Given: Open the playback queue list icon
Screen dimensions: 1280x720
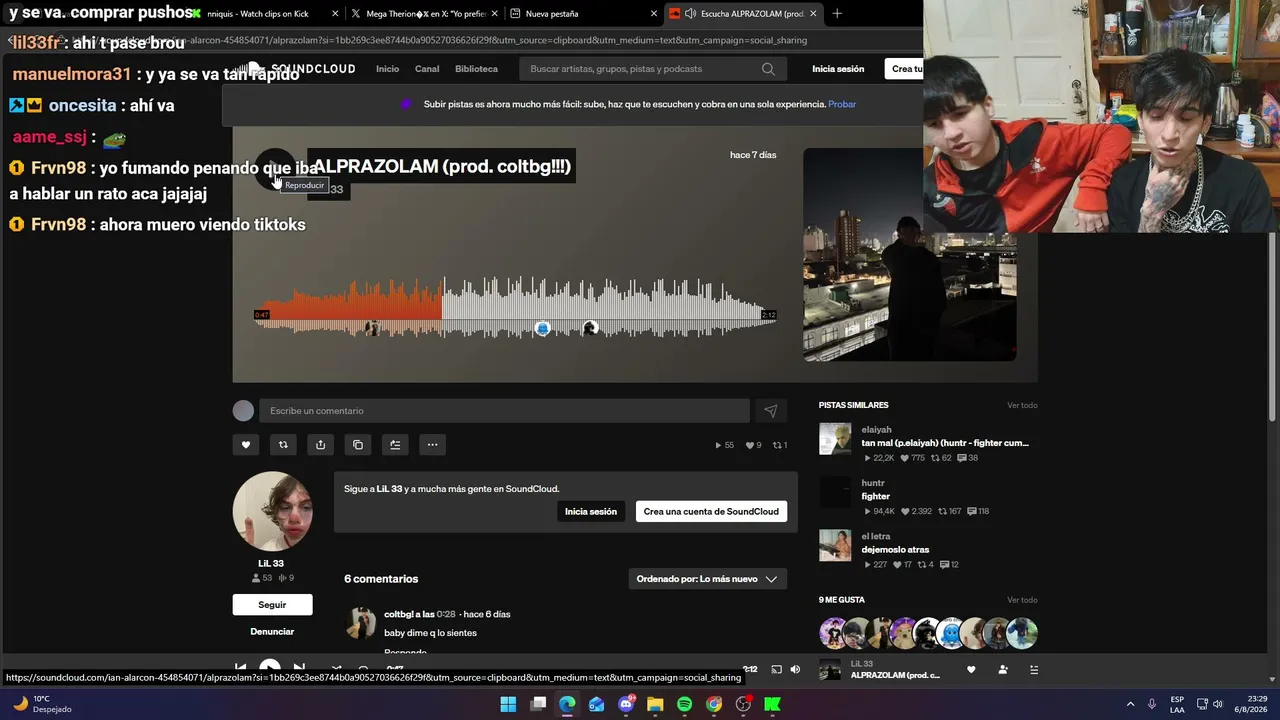Looking at the screenshot, I should 1034,670.
